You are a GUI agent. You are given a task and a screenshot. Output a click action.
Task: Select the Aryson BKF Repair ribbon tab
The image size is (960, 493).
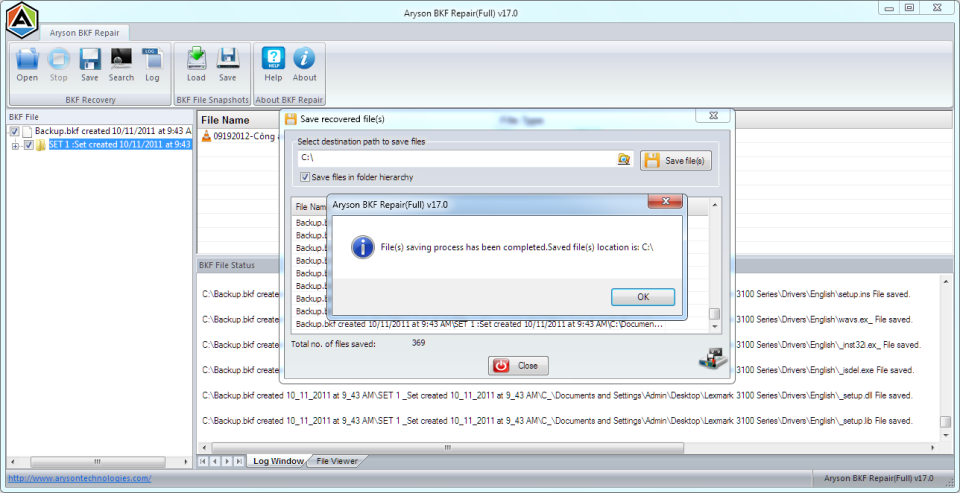(84, 33)
